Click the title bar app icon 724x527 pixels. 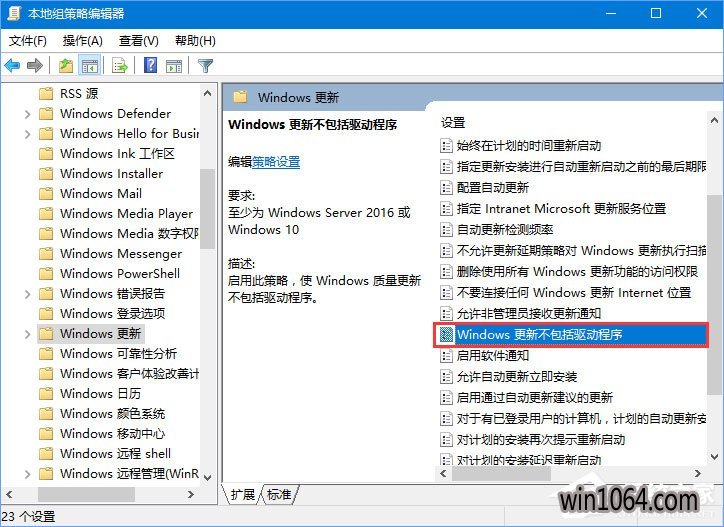14,13
